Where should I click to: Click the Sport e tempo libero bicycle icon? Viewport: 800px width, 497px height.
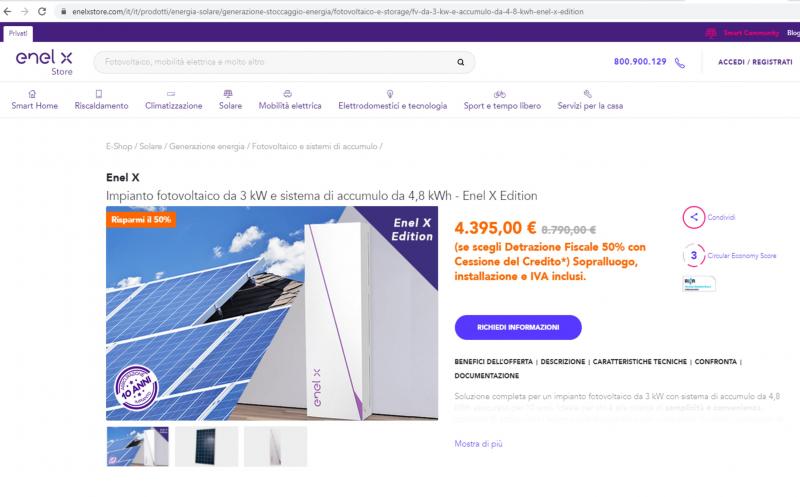499,94
